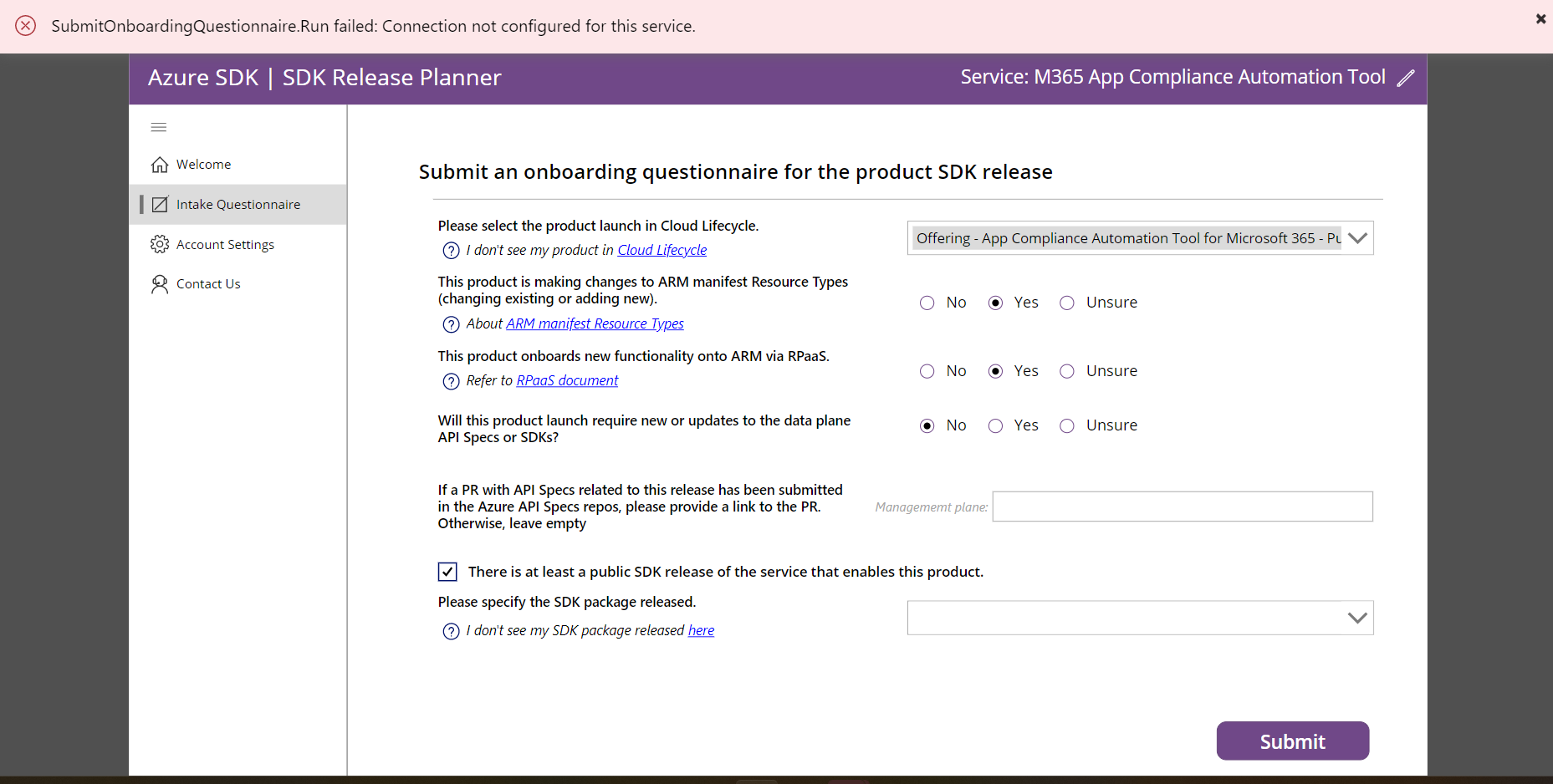Image resolution: width=1553 pixels, height=784 pixels.
Task: Click the help icon beside ARM manifest hint
Action: (x=451, y=324)
